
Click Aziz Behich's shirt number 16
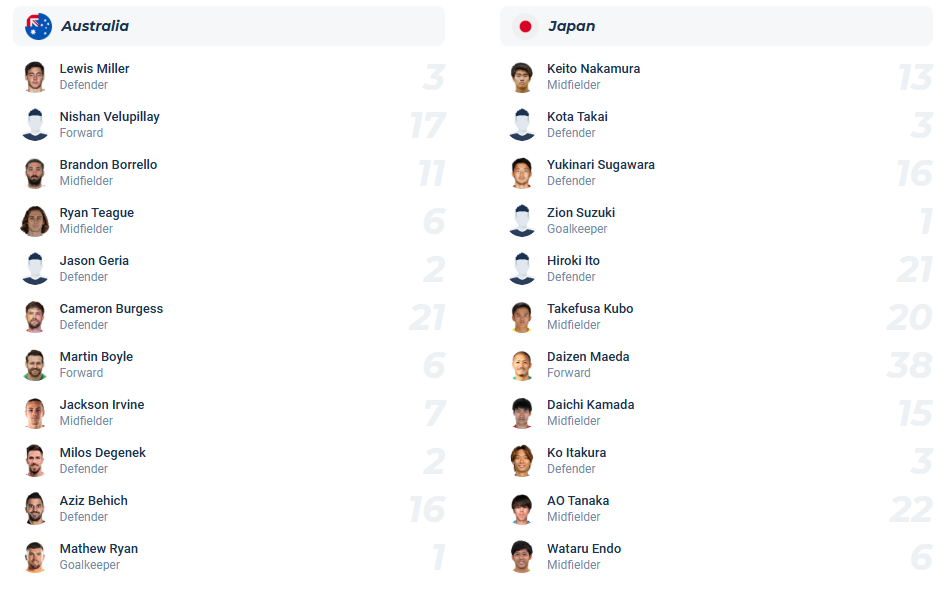click(x=427, y=509)
